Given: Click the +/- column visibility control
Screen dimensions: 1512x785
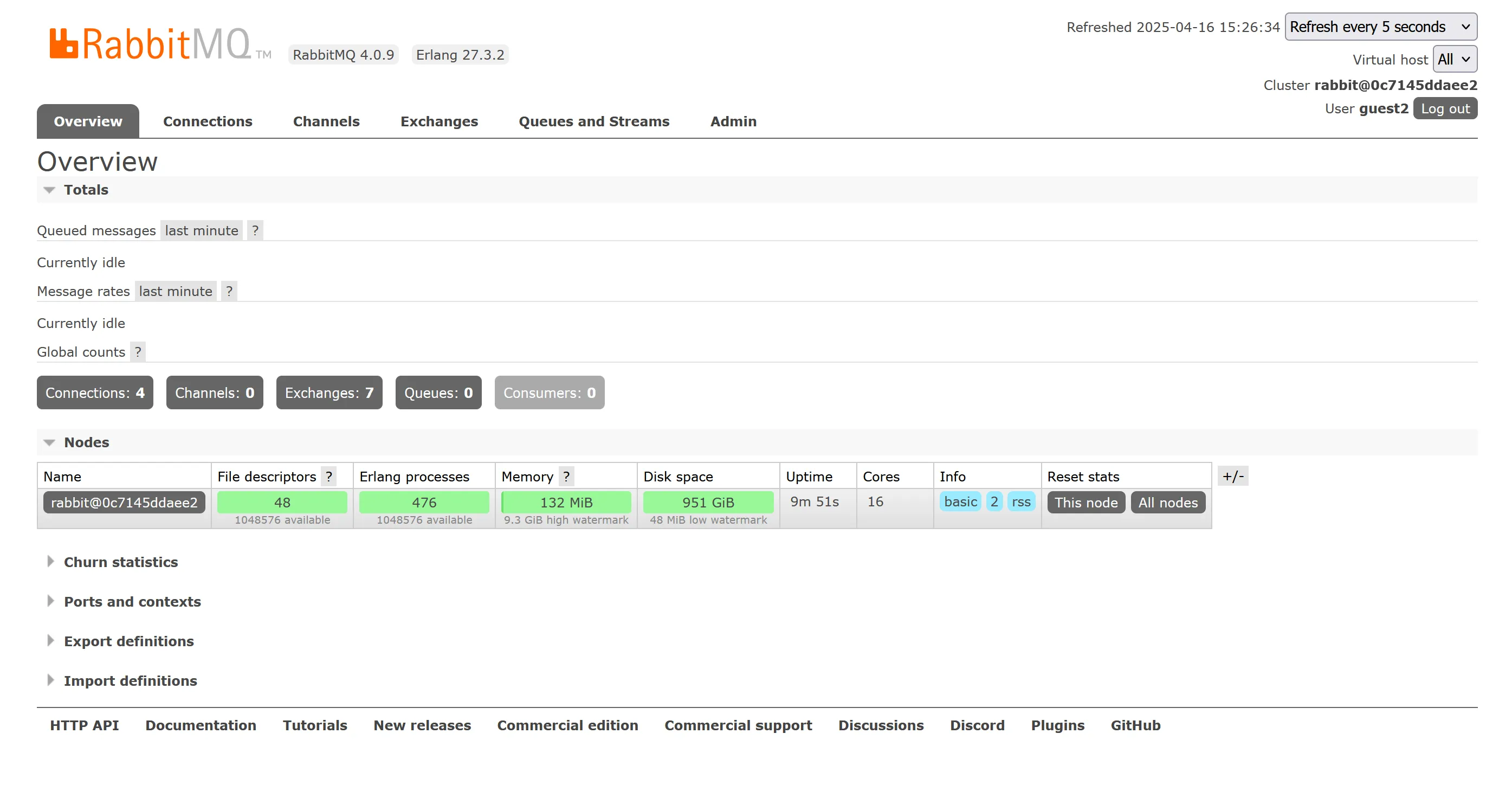Looking at the screenshot, I should [x=1232, y=476].
